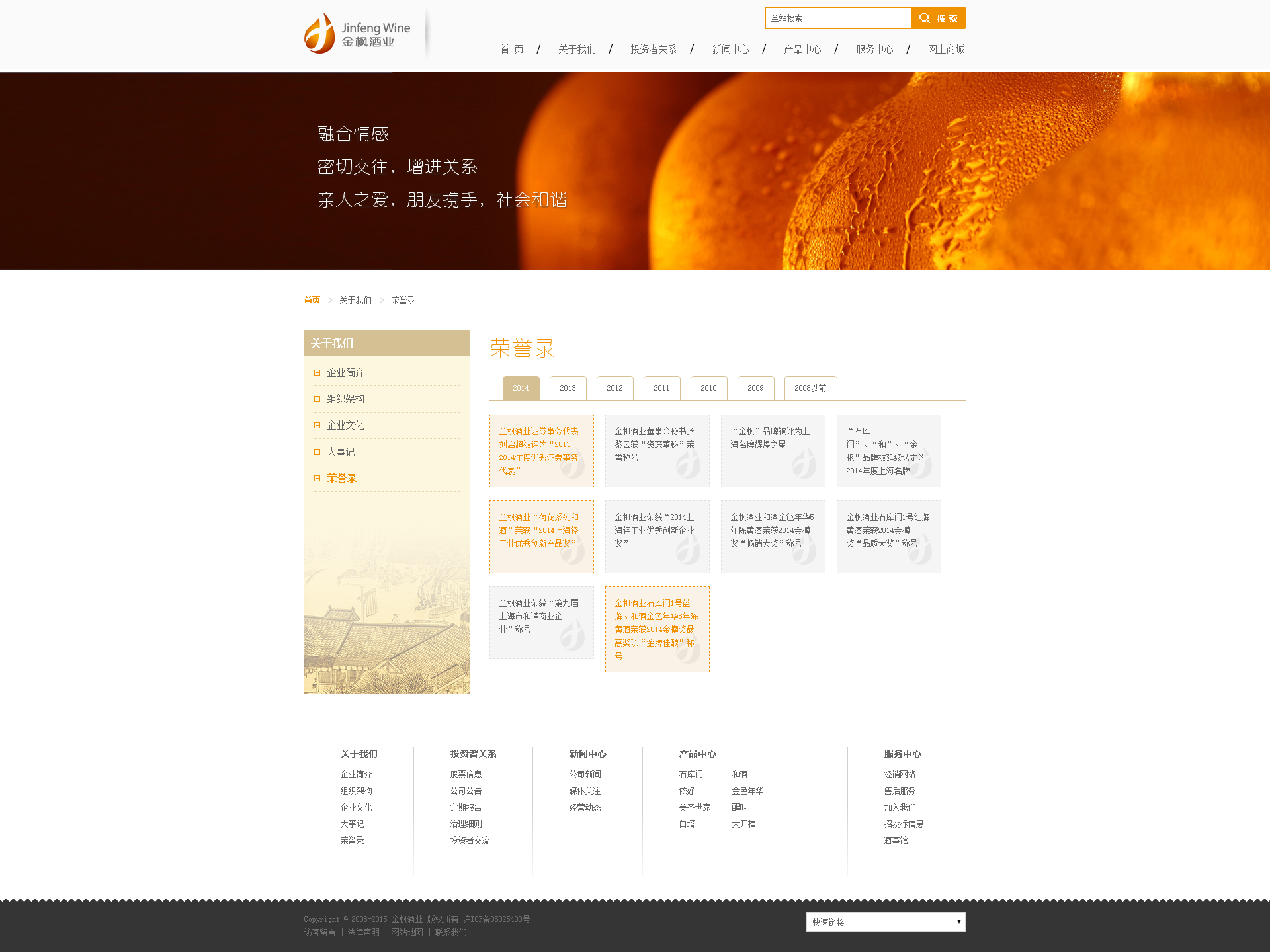Click 网站地图 in the footer
The image size is (1270, 952).
click(407, 932)
